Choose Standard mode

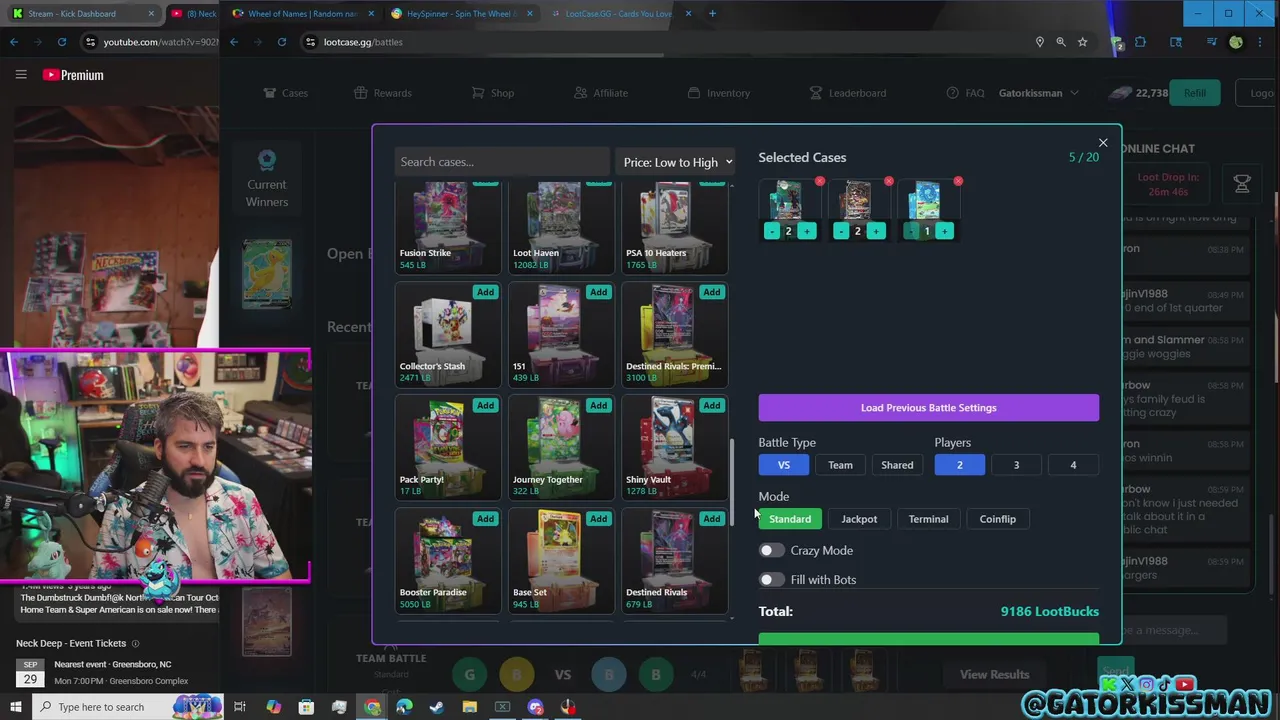click(x=790, y=519)
